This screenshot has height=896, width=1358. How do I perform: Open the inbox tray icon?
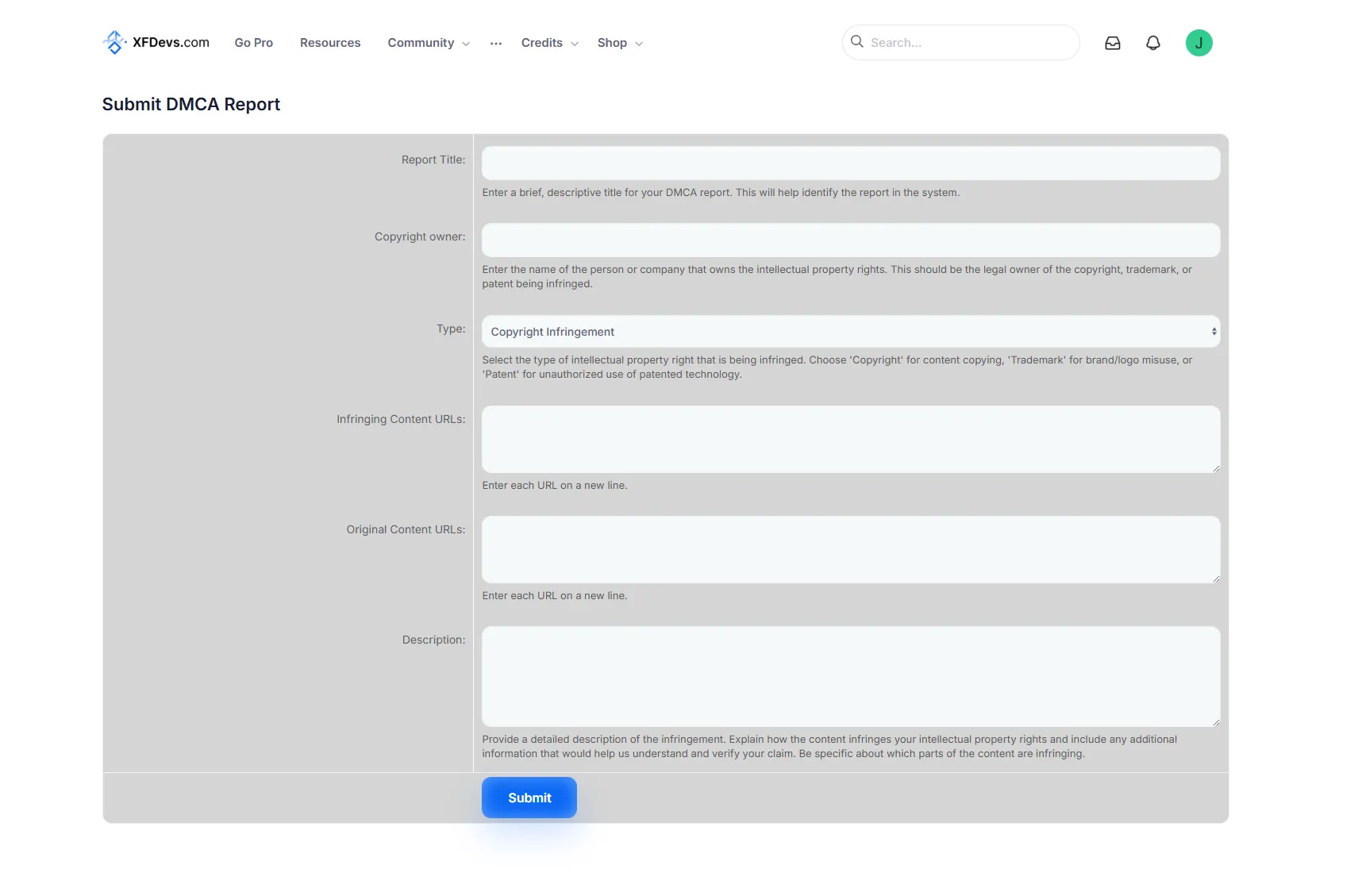click(1112, 43)
